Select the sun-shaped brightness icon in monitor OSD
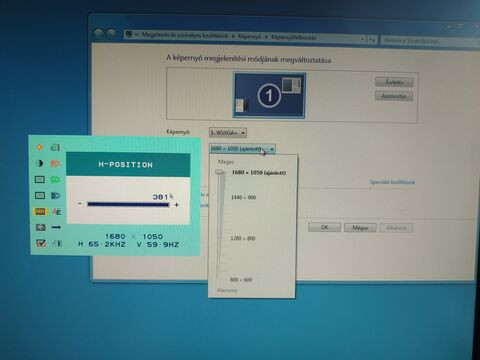Viewport: 480px width, 360px height. point(39,147)
